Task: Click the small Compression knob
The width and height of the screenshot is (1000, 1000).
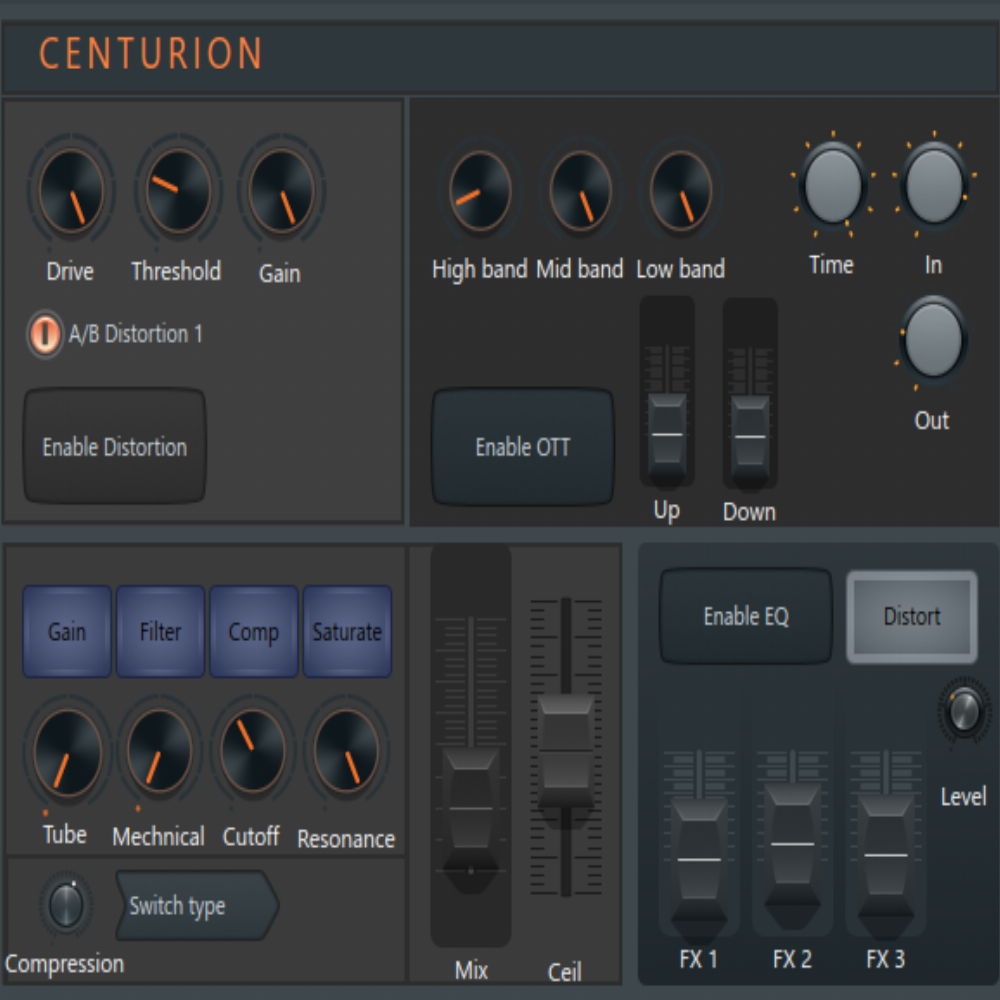Action: [x=66, y=905]
